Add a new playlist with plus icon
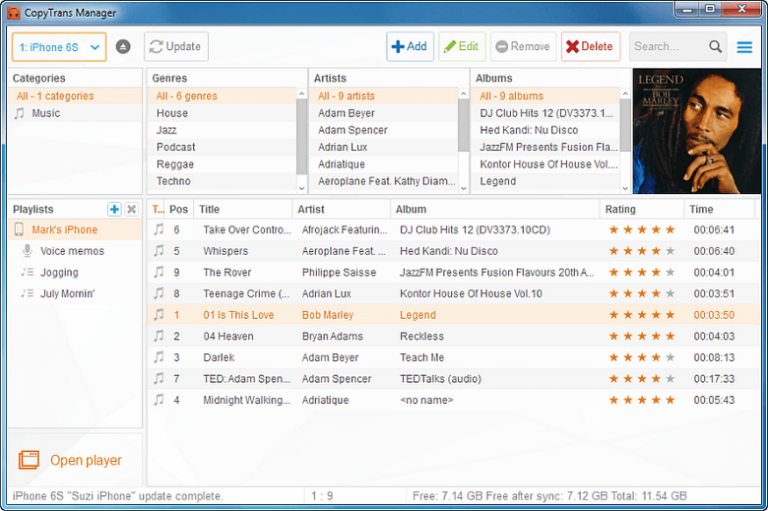The height and width of the screenshot is (511, 768). tap(114, 209)
